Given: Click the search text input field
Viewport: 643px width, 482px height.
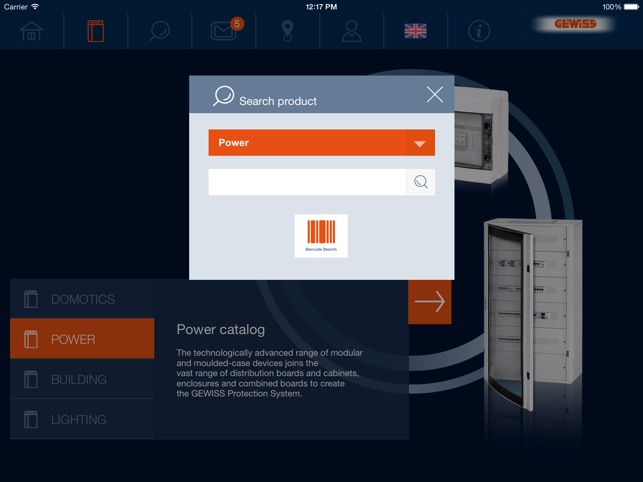Looking at the screenshot, I should coord(307,182).
